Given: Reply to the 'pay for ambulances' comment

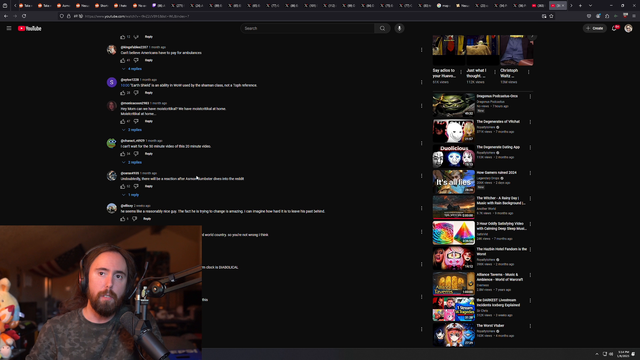Looking at the screenshot, I should tap(149, 60).
